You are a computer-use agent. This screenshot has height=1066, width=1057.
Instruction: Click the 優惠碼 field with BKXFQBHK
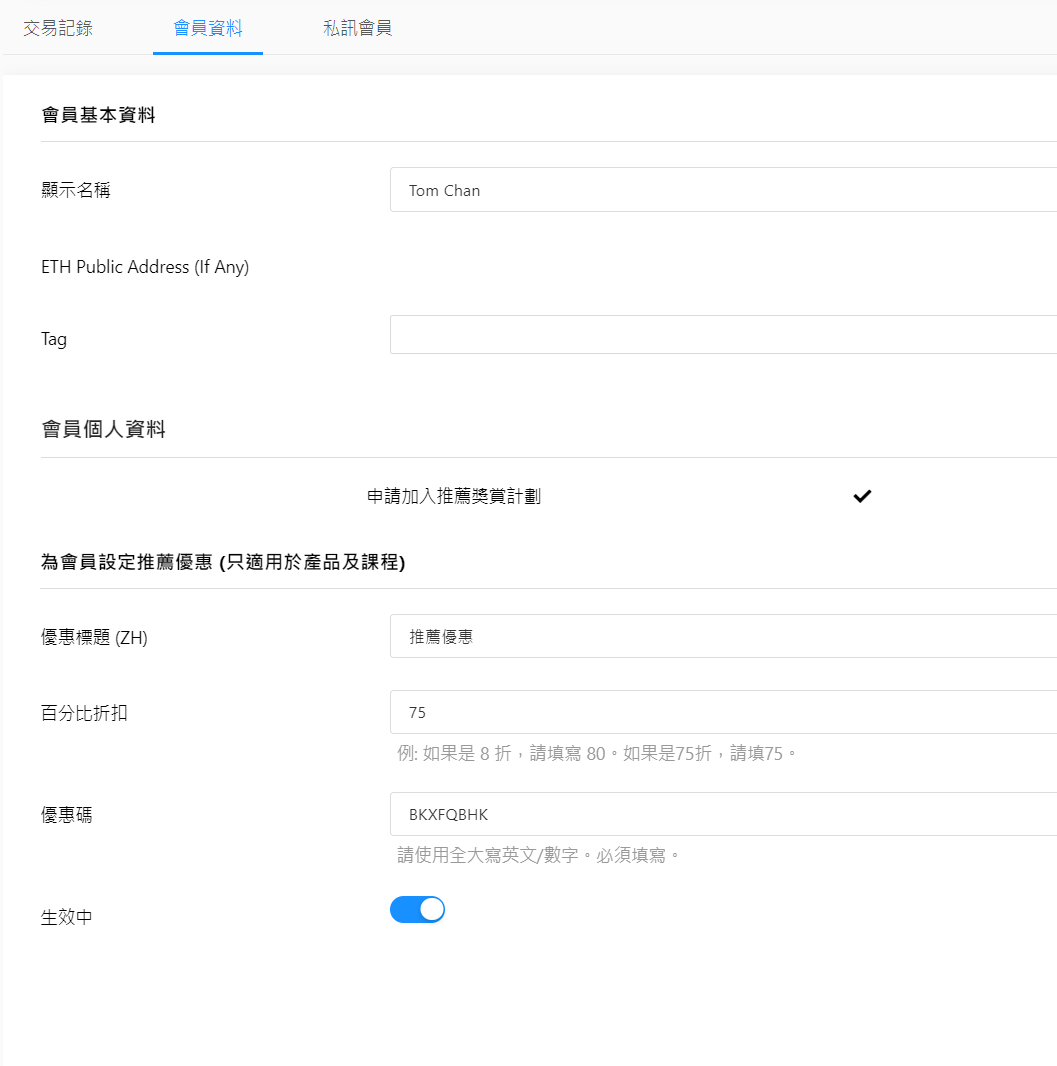coord(722,814)
